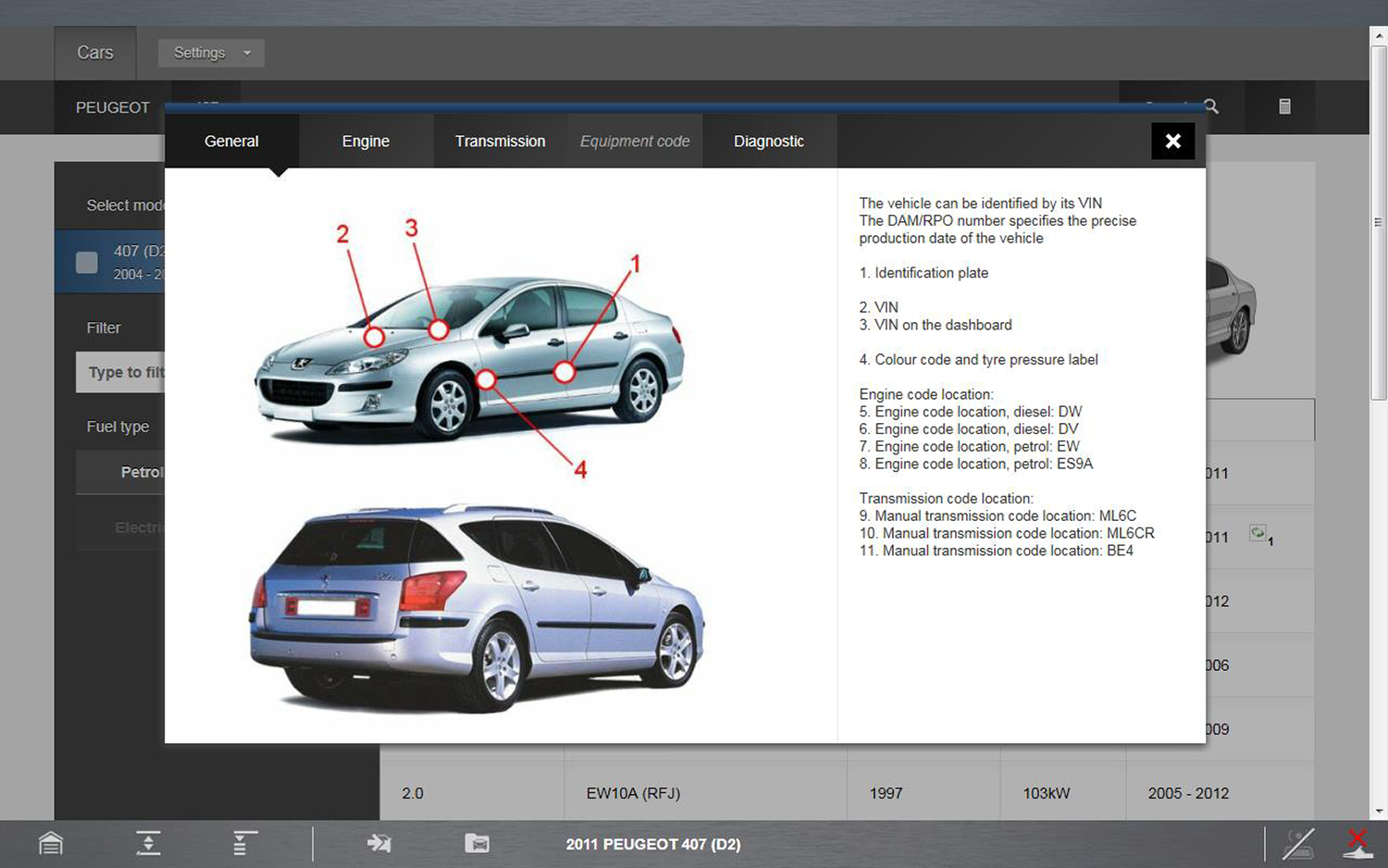
Task: Open the calculator icon in top bar
Action: 1284,106
